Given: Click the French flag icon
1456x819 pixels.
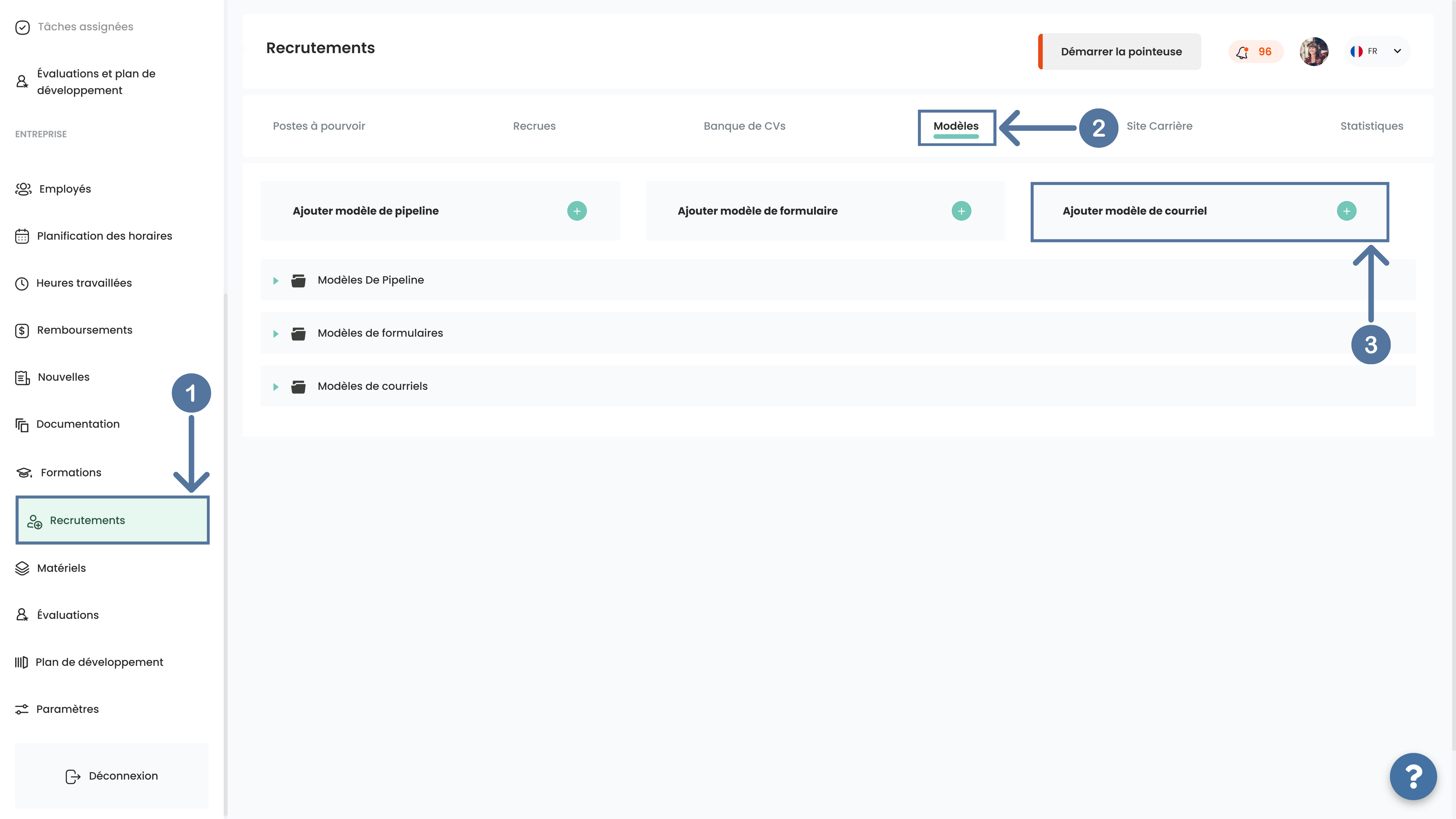Looking at the screenshot, I should point(1356,51).
